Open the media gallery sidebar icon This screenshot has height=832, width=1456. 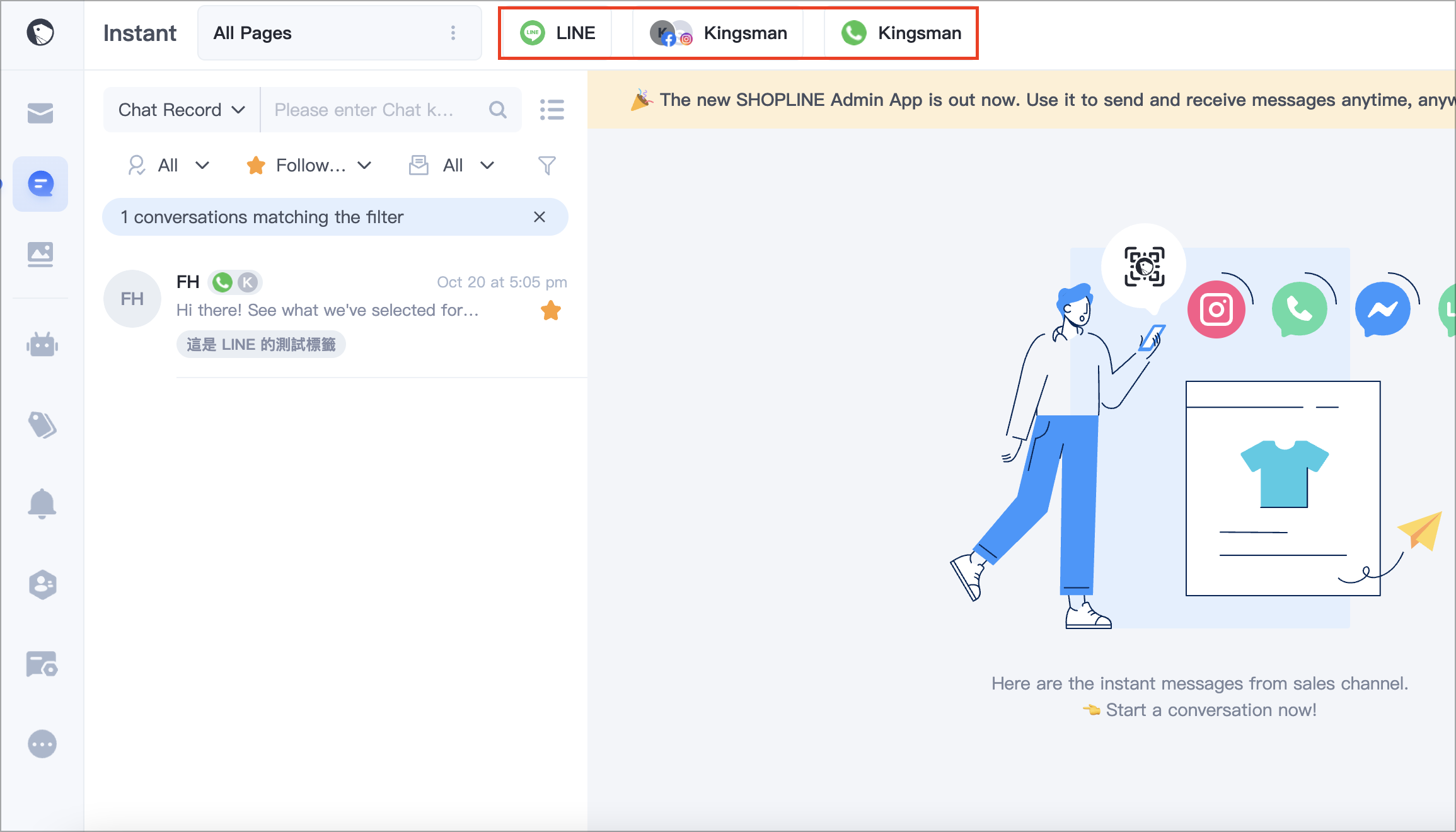click(40, 255)
